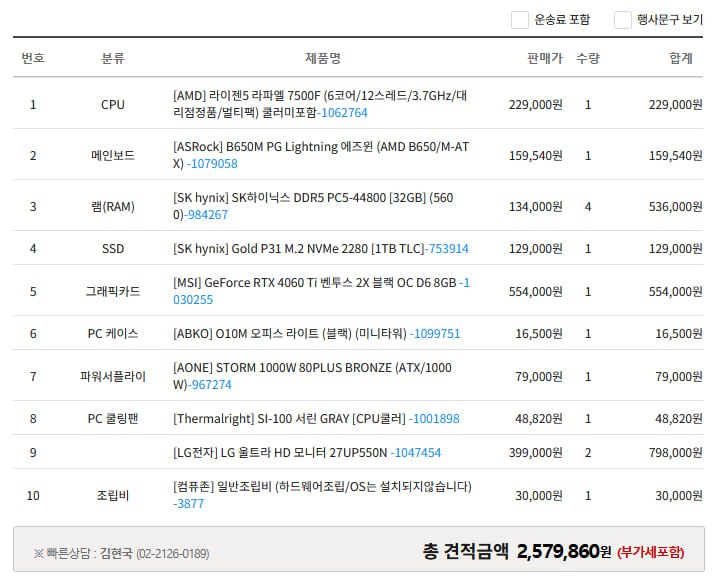
Task: Click the motherboard sale price 159,540원
Action: tap(536, 156)
